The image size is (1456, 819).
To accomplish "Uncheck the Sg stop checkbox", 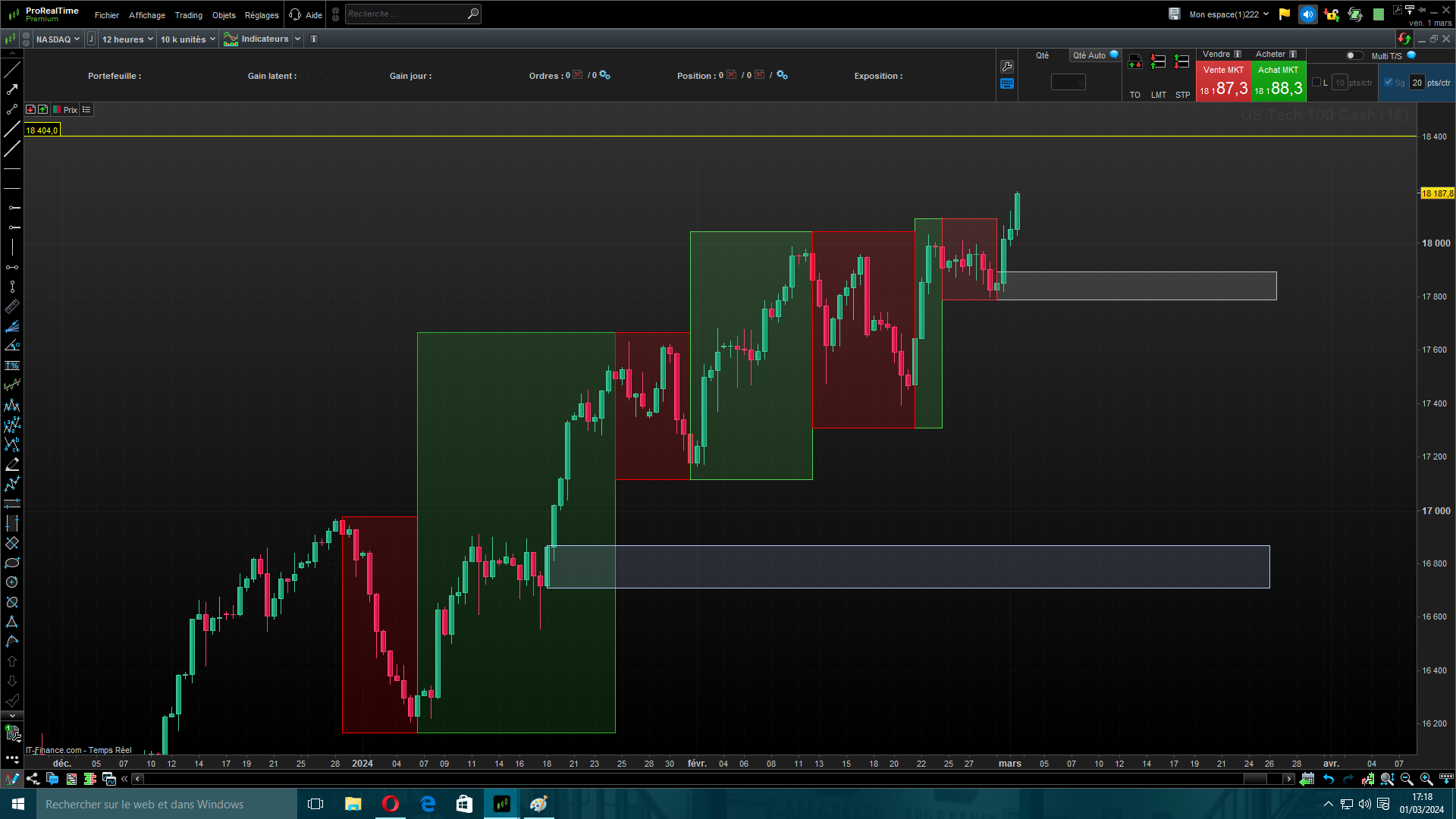I will tap(1389, 83).
